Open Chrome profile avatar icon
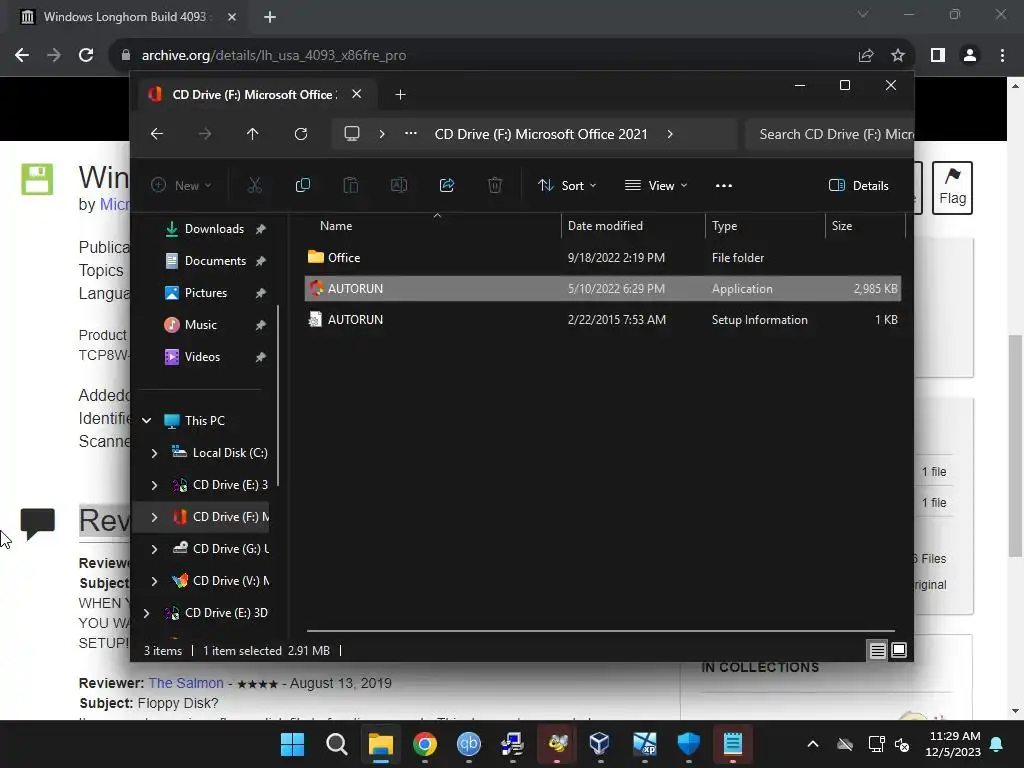Viewport: 1024px width, 768px height. 970,56
